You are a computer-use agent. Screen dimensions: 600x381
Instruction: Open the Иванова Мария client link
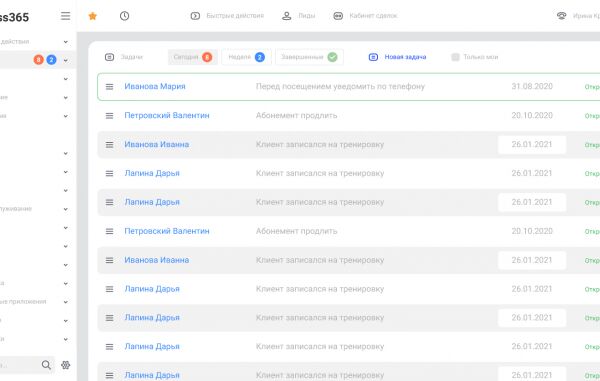pyautogui.click(x=155, y=86)
